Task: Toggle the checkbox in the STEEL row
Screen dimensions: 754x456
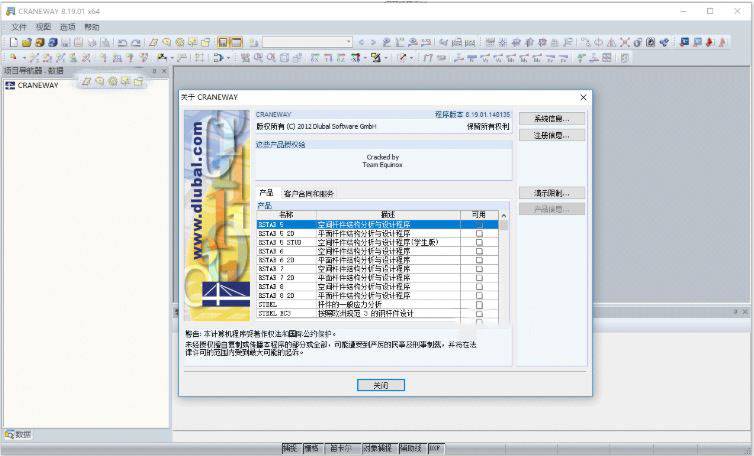Action: (479, 305)
